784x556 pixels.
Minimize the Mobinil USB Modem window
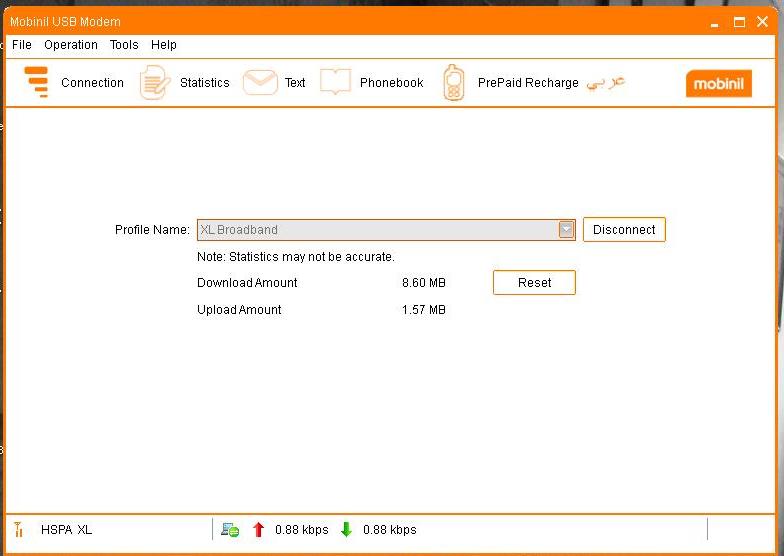714,23
